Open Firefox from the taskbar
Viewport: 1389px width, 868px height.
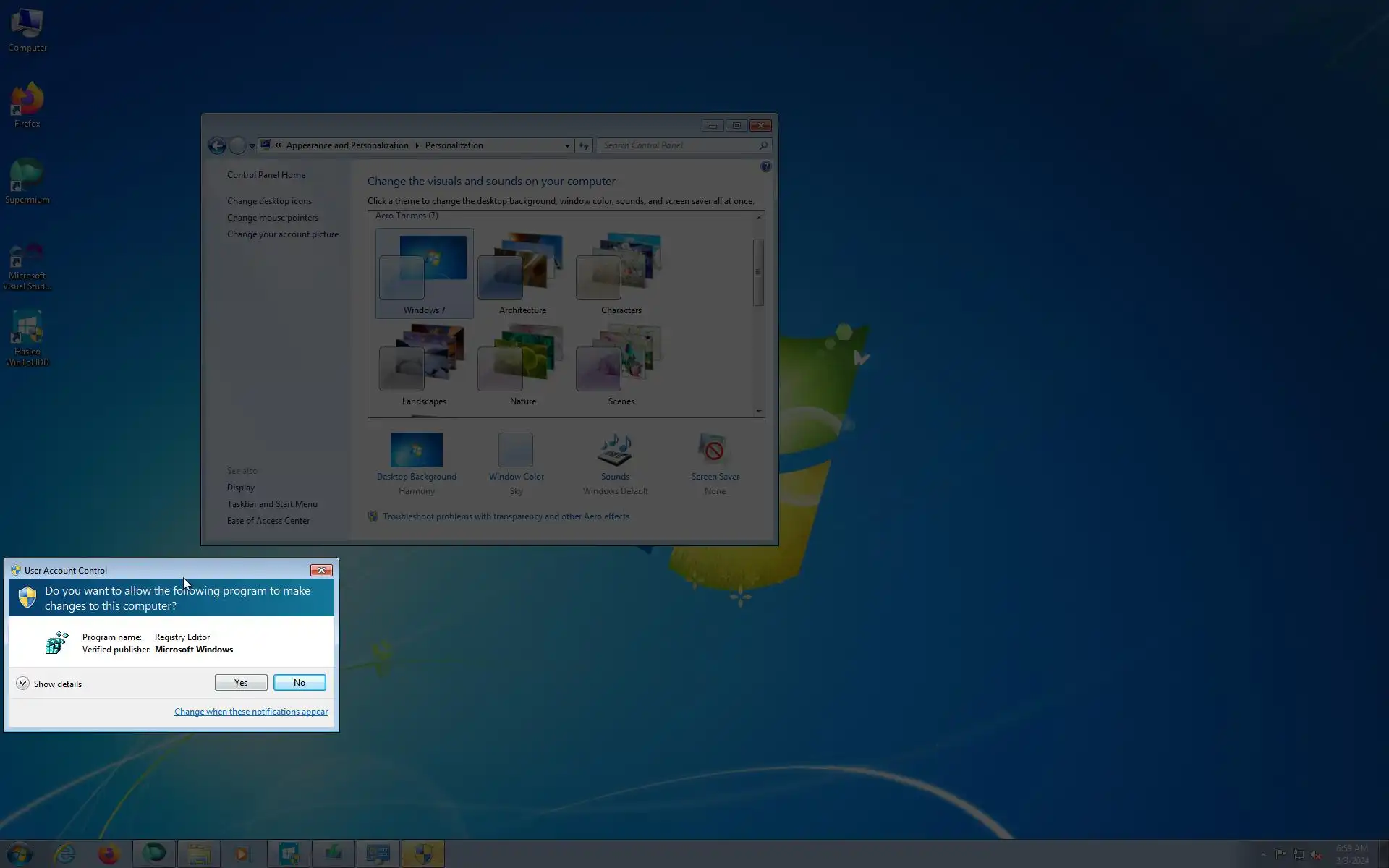tap(109, 854)
